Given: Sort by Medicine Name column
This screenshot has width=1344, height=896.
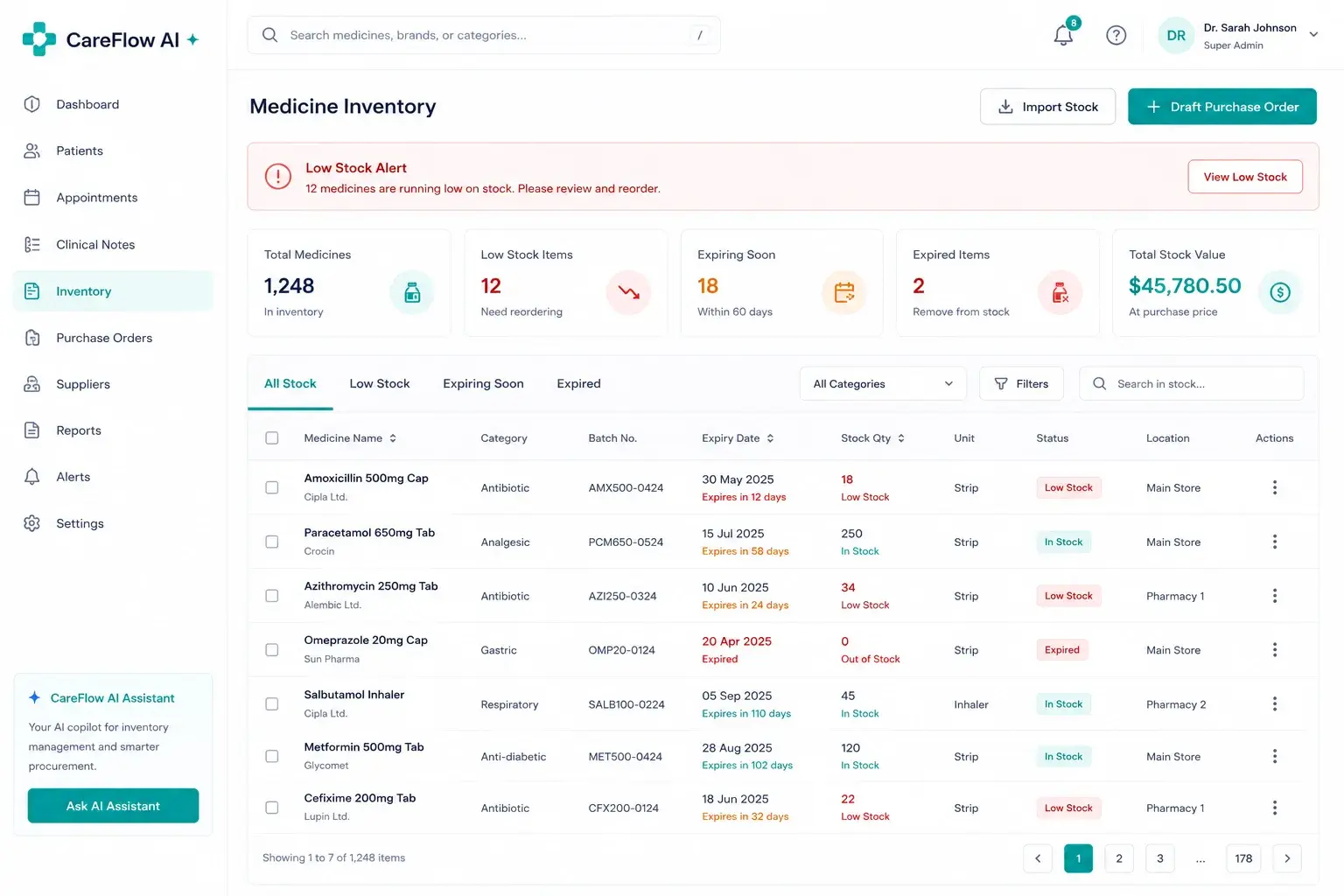Looking at the screenshot, I should click(x=350, y=438).
